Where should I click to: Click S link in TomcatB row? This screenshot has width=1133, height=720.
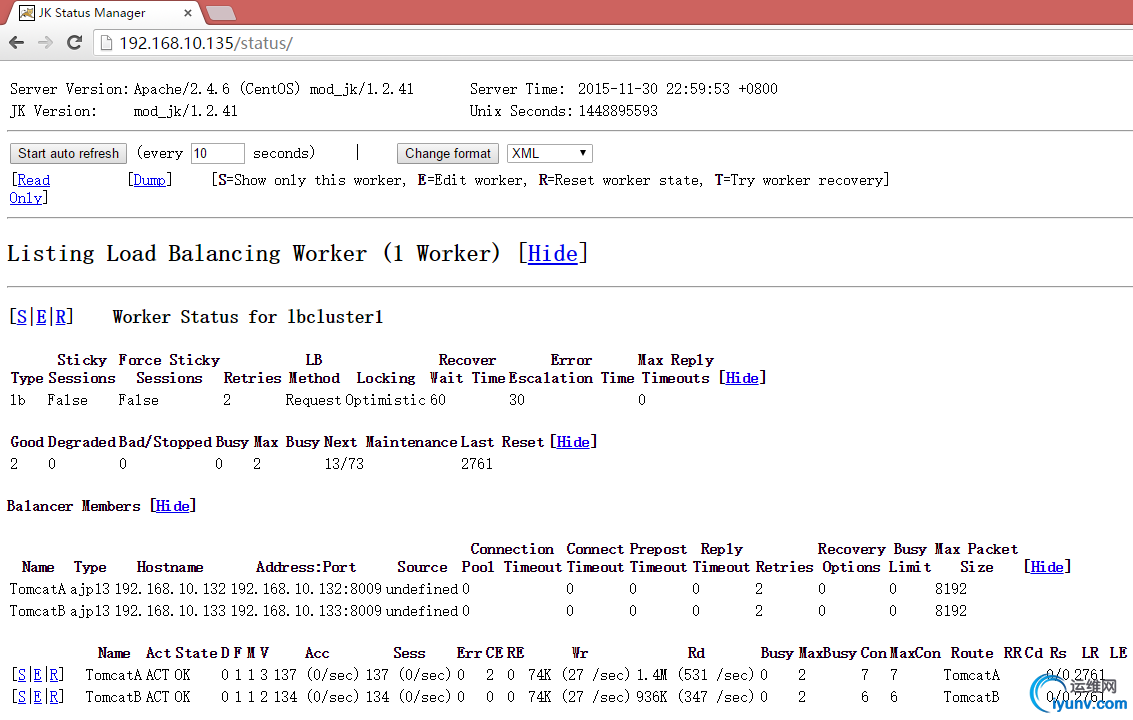[22, 697]
